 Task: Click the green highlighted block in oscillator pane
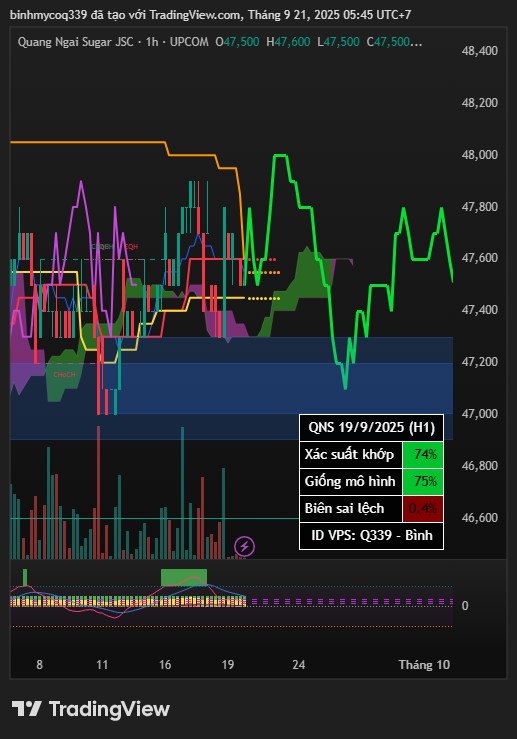click(x=184, y=578)
